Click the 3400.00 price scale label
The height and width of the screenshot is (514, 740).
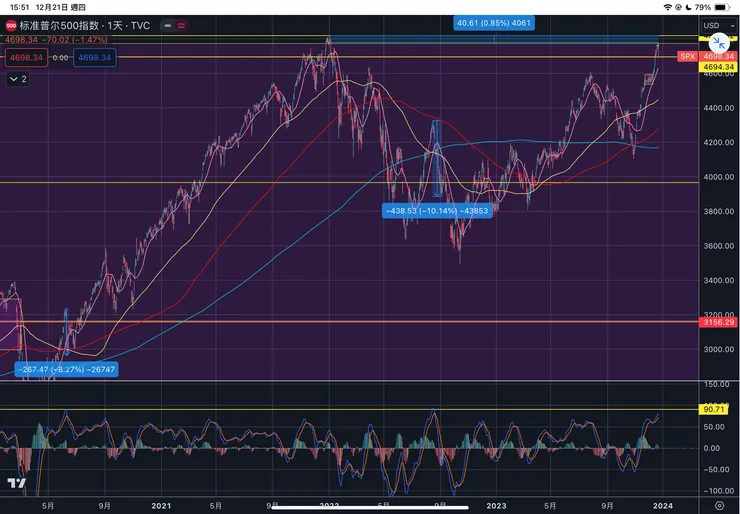point(718,280)
